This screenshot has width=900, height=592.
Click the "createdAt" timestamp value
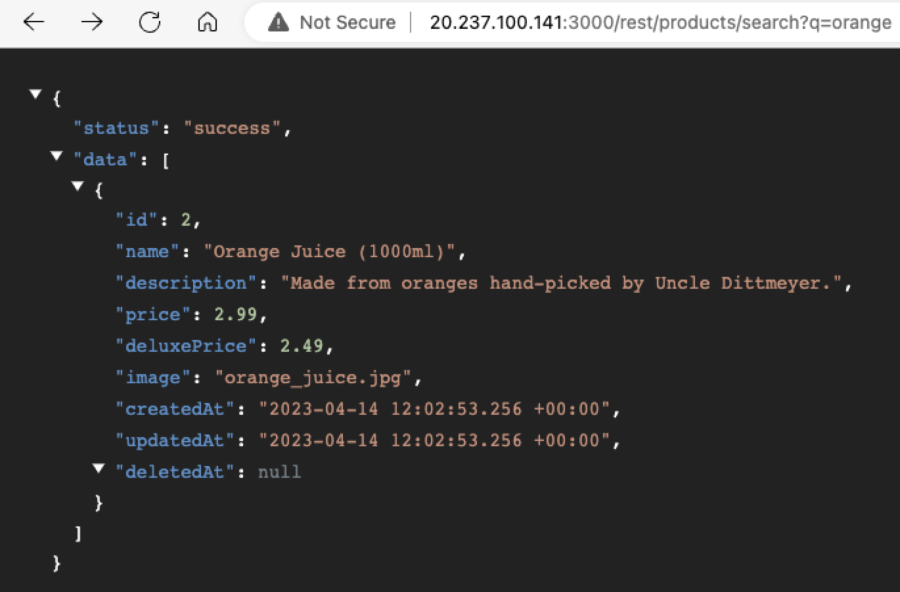[x=435, y=409]
